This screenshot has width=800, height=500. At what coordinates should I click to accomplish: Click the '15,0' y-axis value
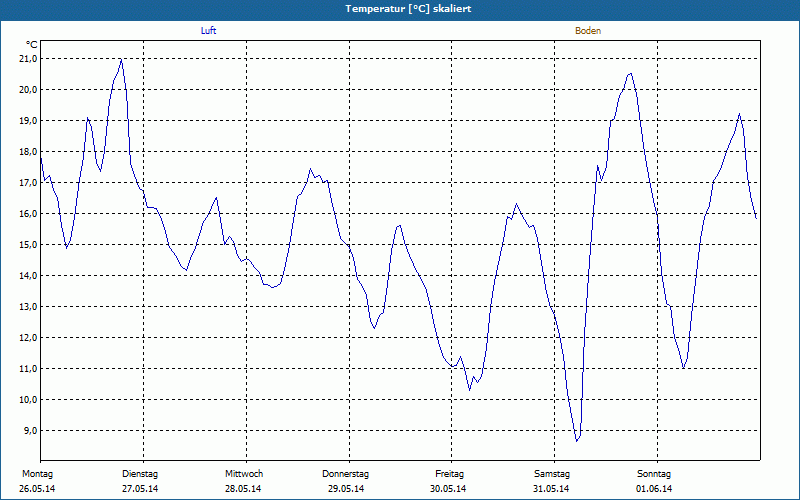point(29,245)
